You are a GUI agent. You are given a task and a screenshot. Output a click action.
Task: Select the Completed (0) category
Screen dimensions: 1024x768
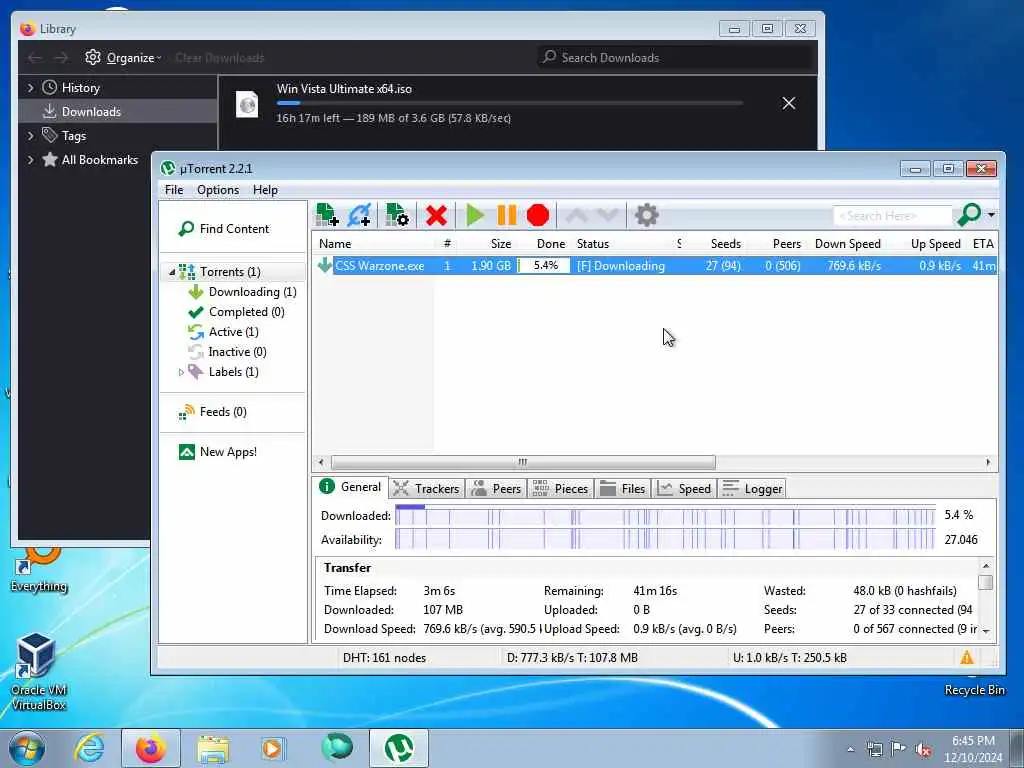tap(246, 312)
